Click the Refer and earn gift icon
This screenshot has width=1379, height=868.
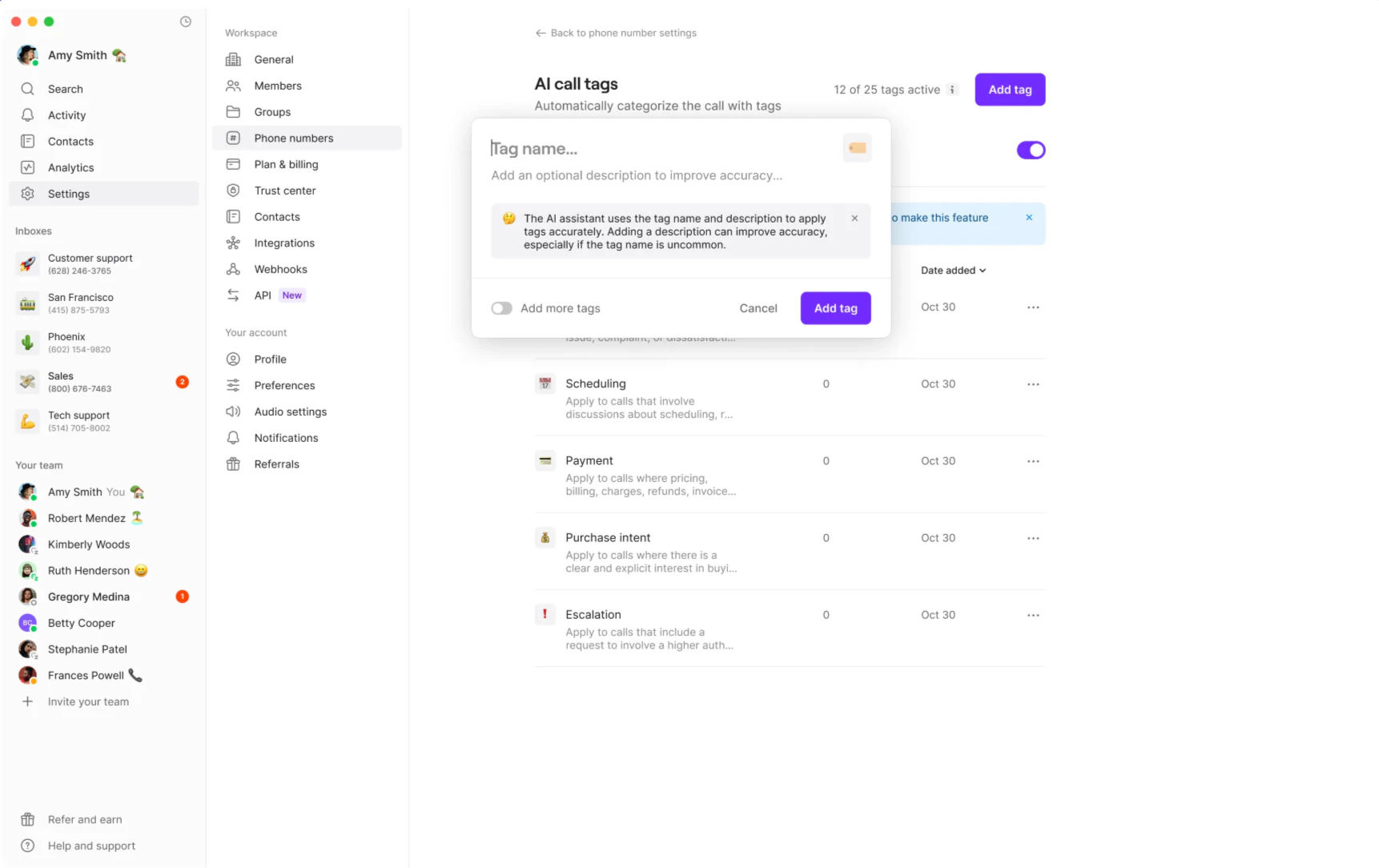point(27,819)
